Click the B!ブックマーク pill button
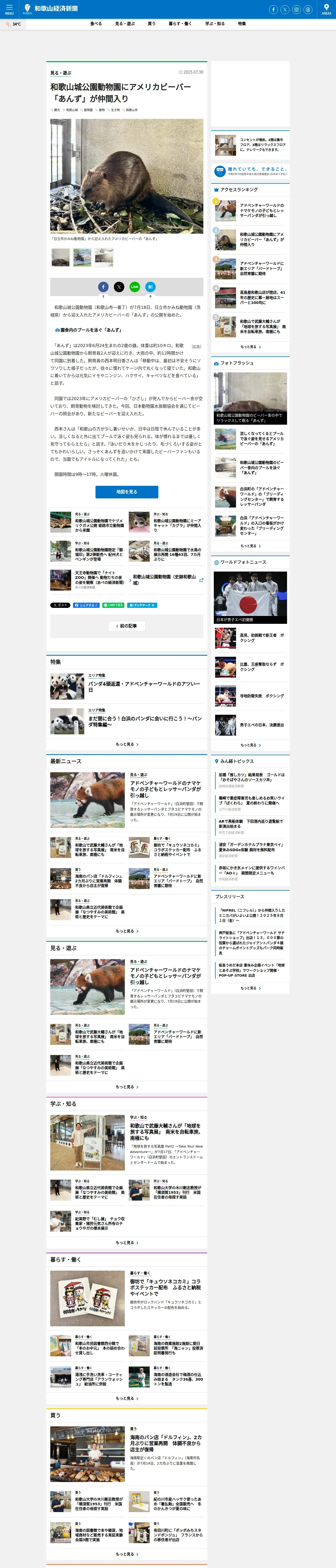This screenshot has height=1568, width=336. click(x=143, y=605)
